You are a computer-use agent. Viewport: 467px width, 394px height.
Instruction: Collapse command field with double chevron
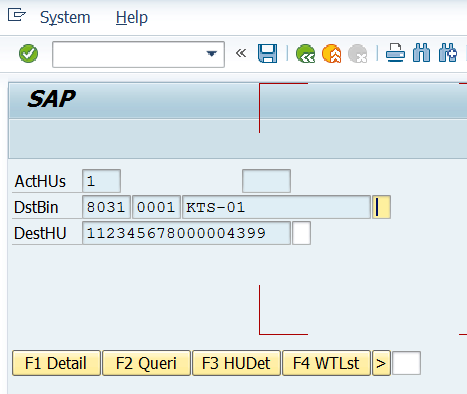point(241,53)
